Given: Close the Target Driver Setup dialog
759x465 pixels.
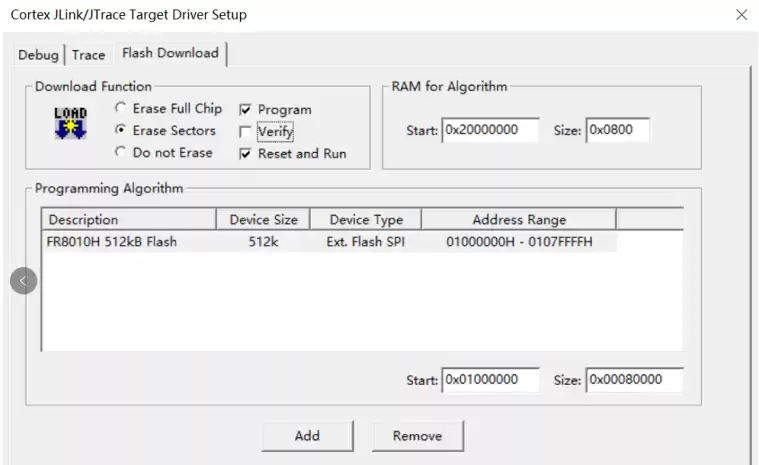Looking at the screenshot, I should pos(741,15).
